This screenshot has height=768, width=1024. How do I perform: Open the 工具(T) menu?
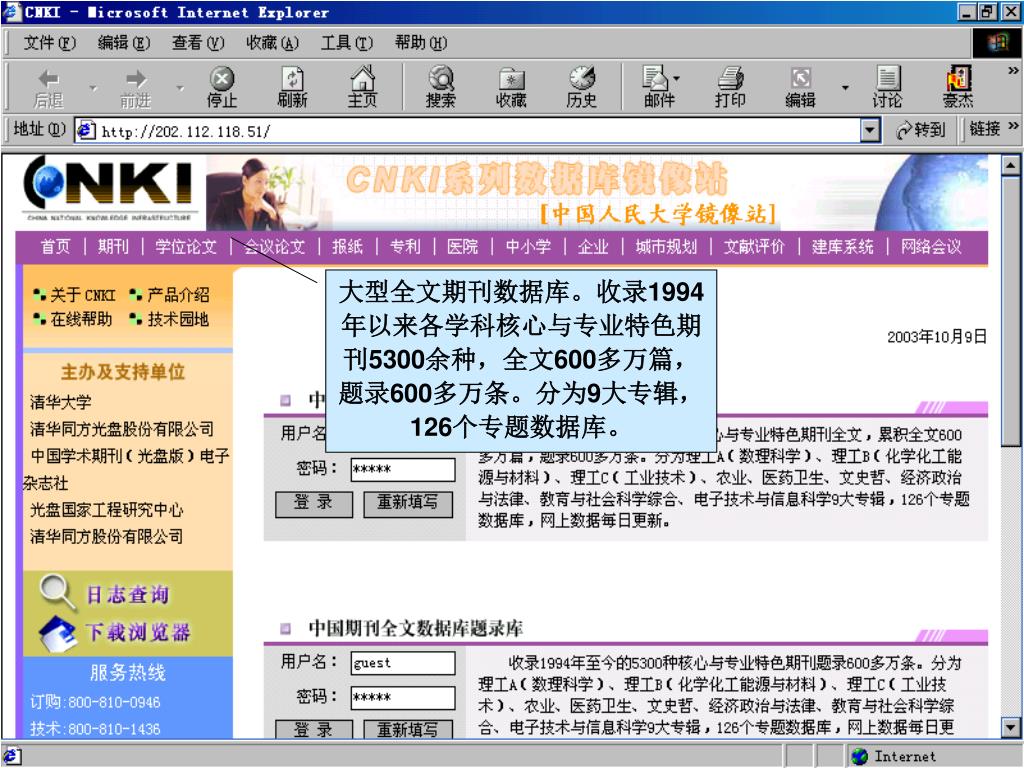coord(346,43)
